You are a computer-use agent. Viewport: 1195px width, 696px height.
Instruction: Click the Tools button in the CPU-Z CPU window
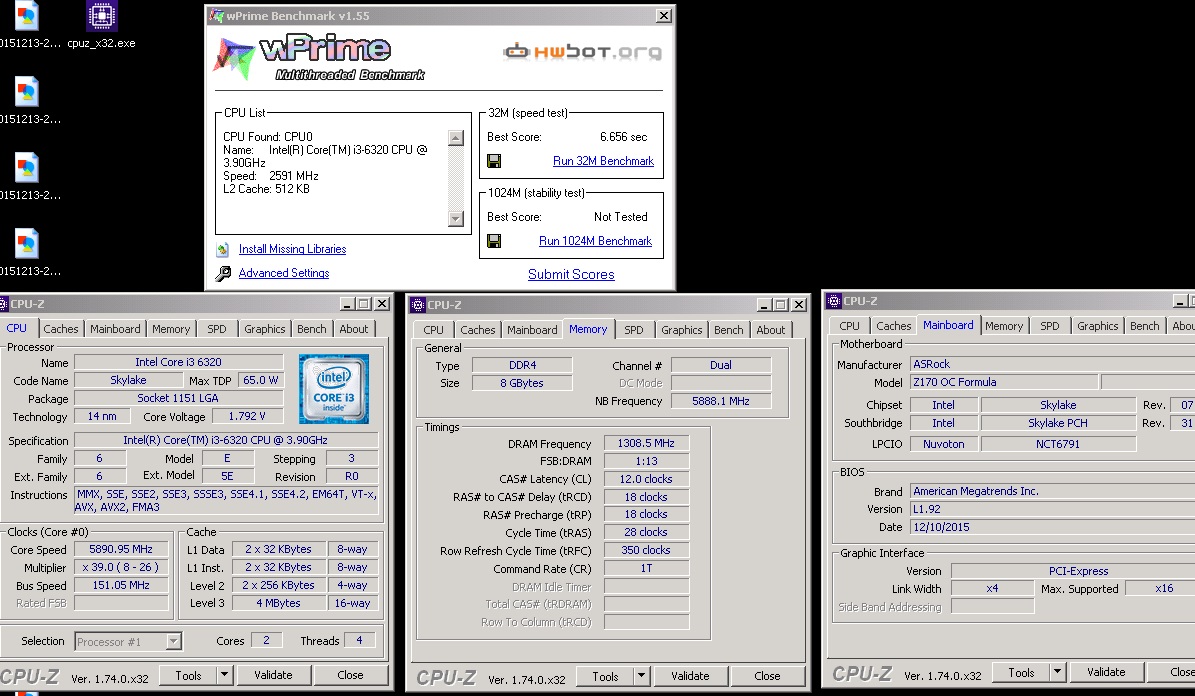click(x=188, y=675)
